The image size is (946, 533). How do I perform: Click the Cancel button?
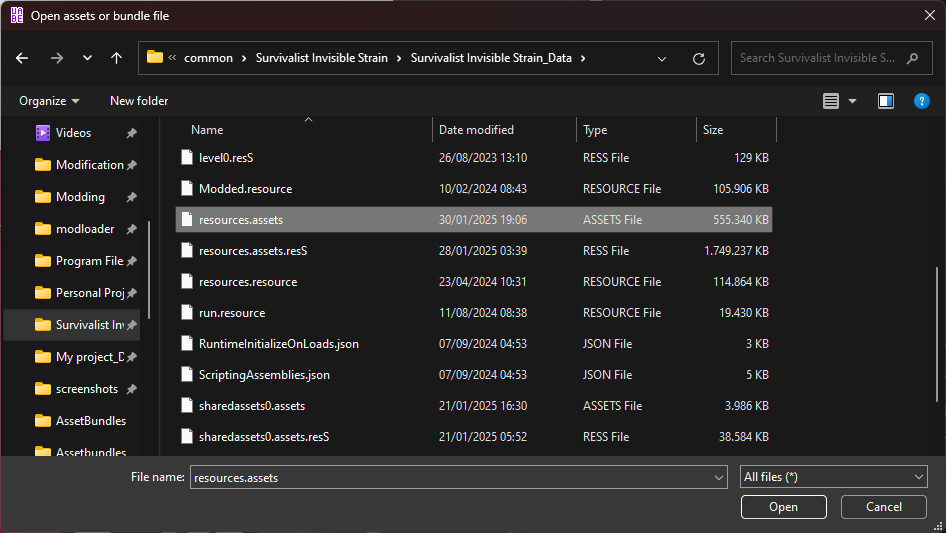(883, 507)
